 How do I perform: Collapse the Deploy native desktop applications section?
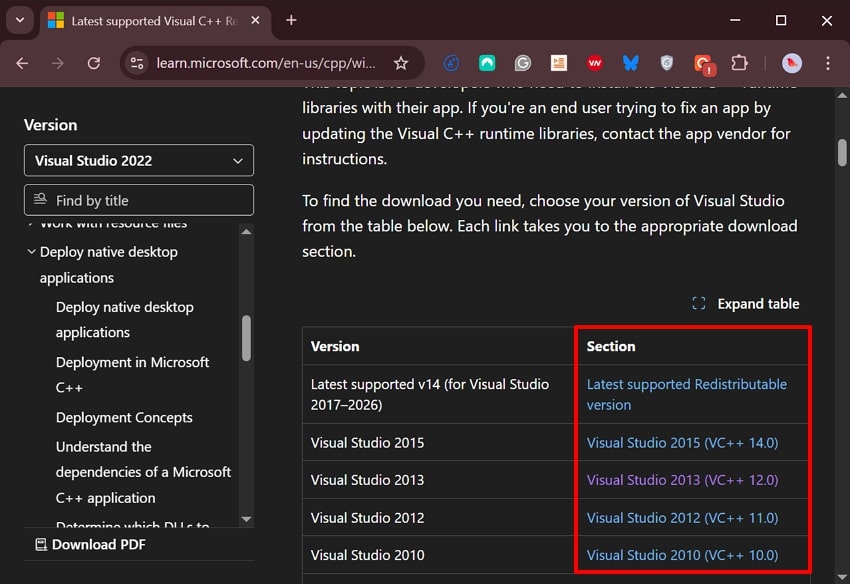click(x=32, y=251)
